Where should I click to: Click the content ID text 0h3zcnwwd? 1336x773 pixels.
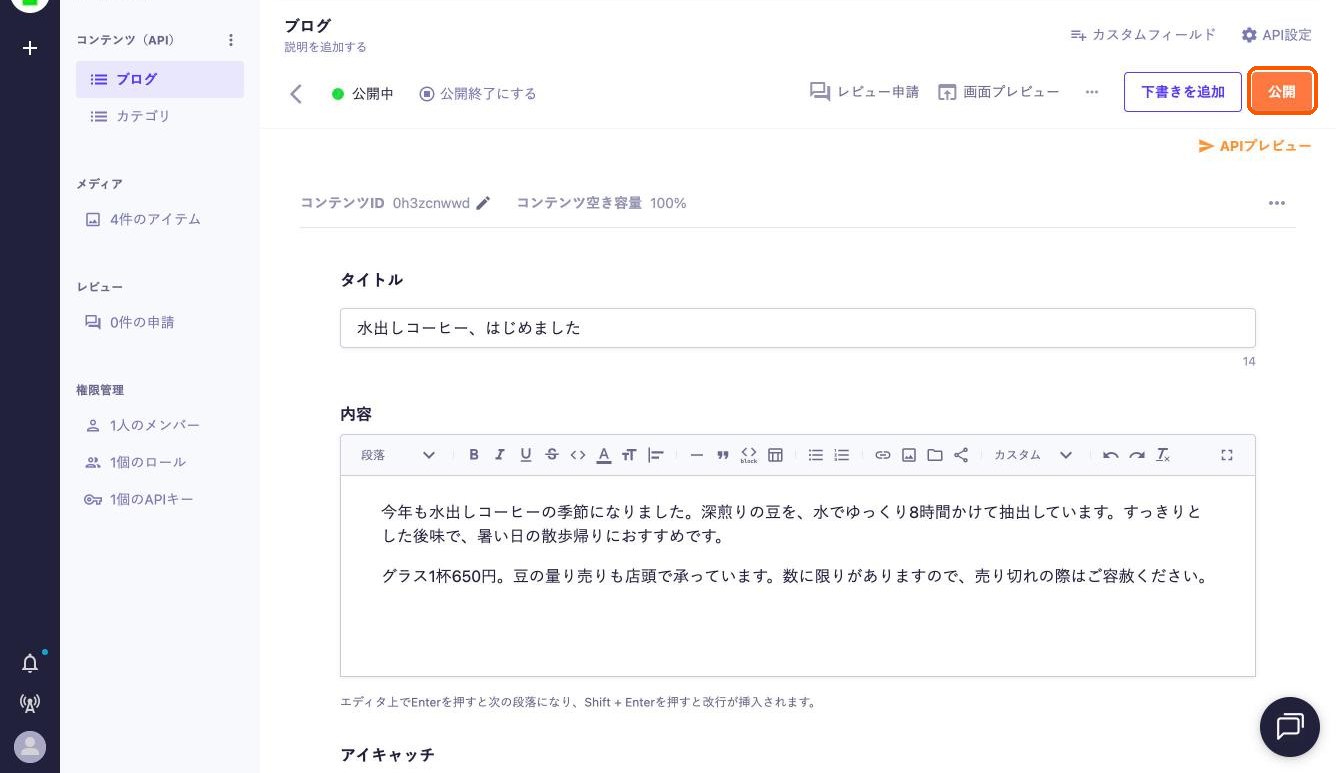pos(431,203)
